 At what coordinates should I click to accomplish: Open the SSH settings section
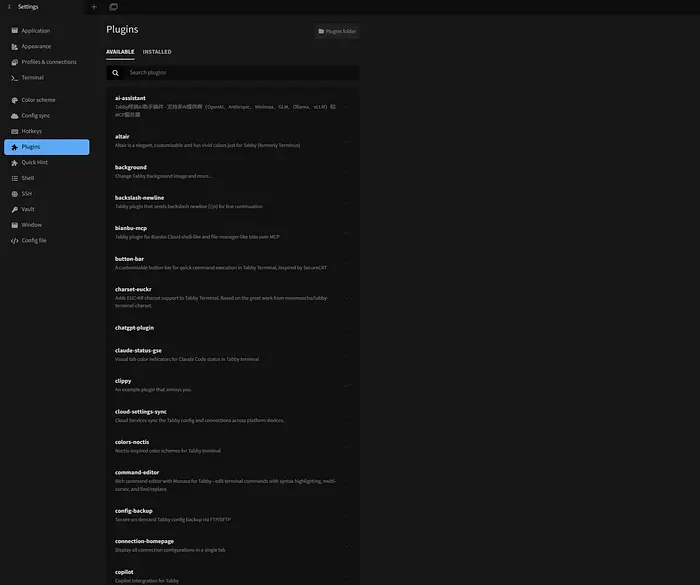[46, 194]
